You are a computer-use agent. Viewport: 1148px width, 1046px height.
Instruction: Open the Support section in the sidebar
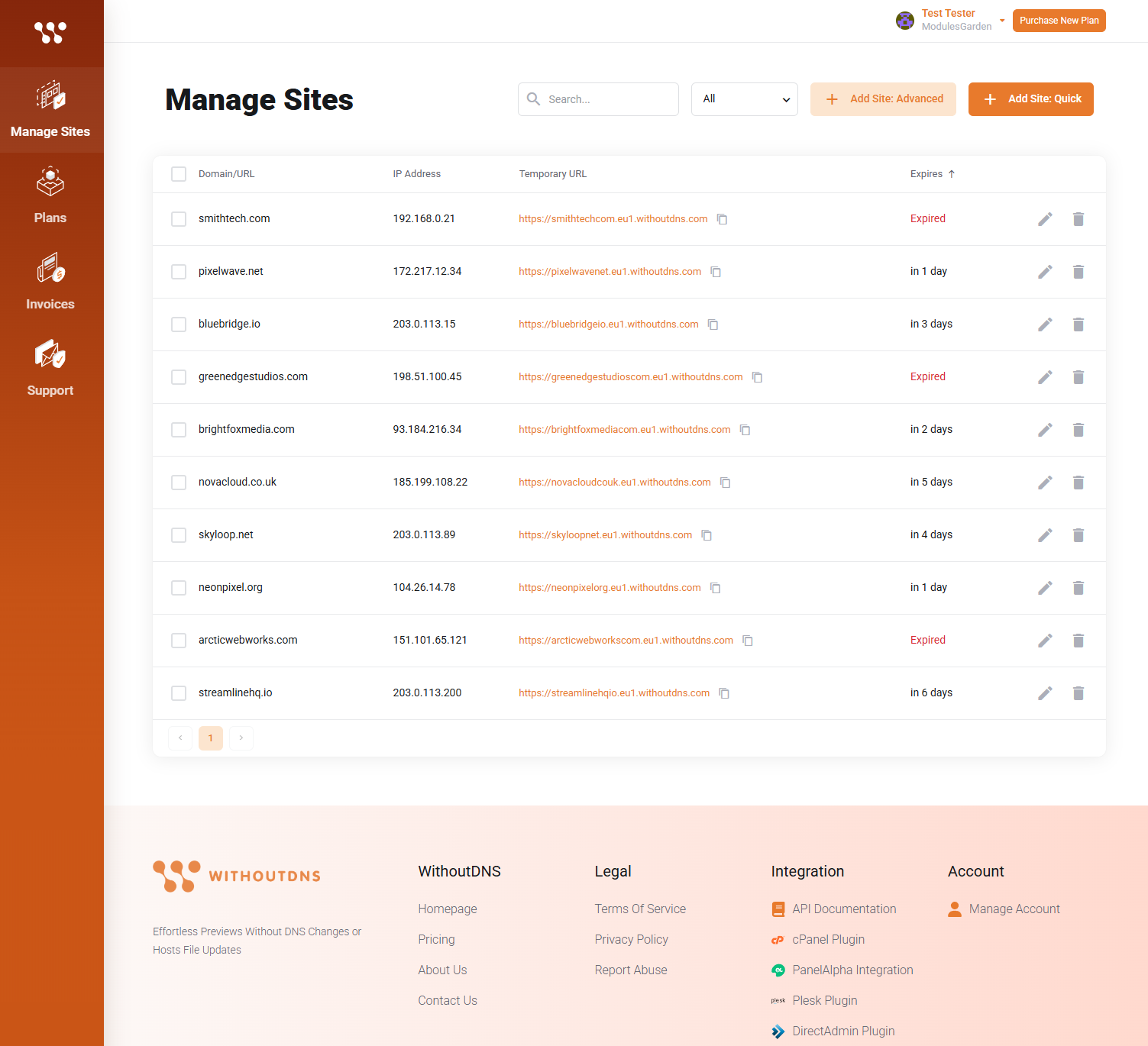click(x=50, y=368)
